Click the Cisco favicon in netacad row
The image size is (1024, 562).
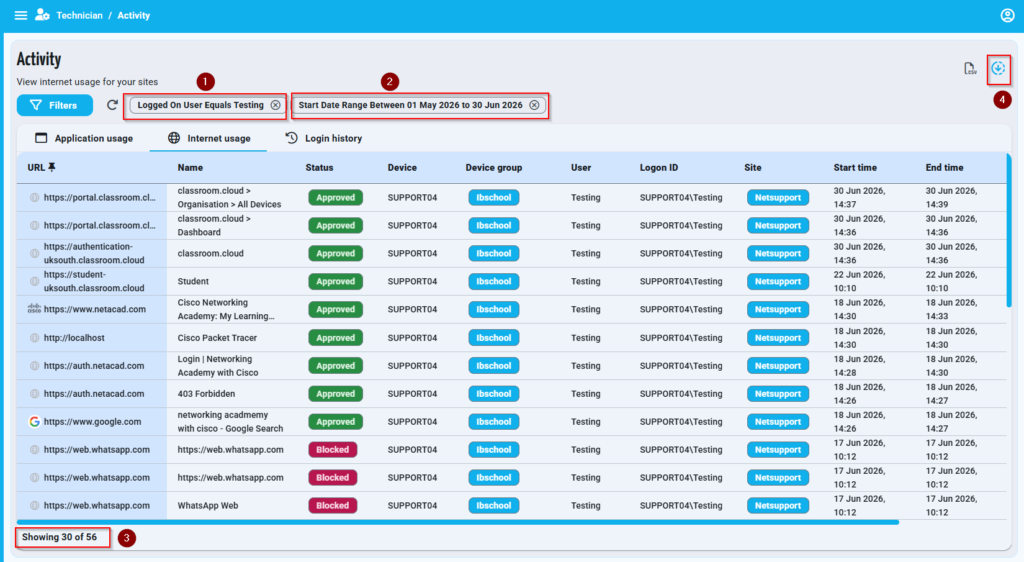tap(34, 309)
